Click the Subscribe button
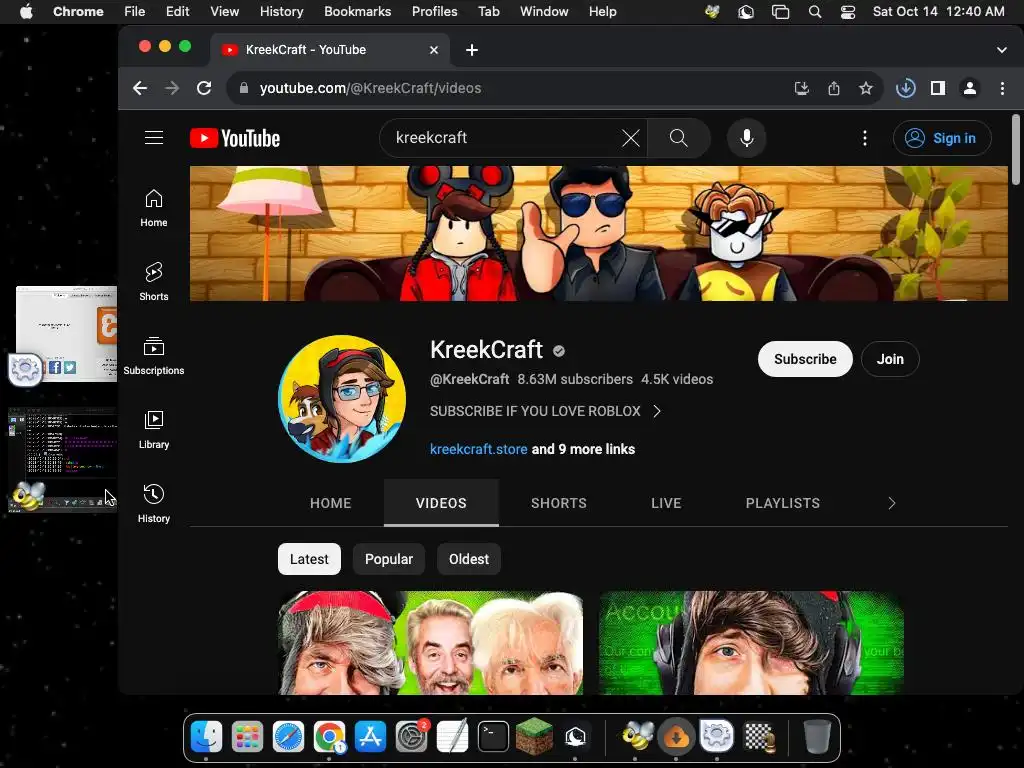 (805, 359)
